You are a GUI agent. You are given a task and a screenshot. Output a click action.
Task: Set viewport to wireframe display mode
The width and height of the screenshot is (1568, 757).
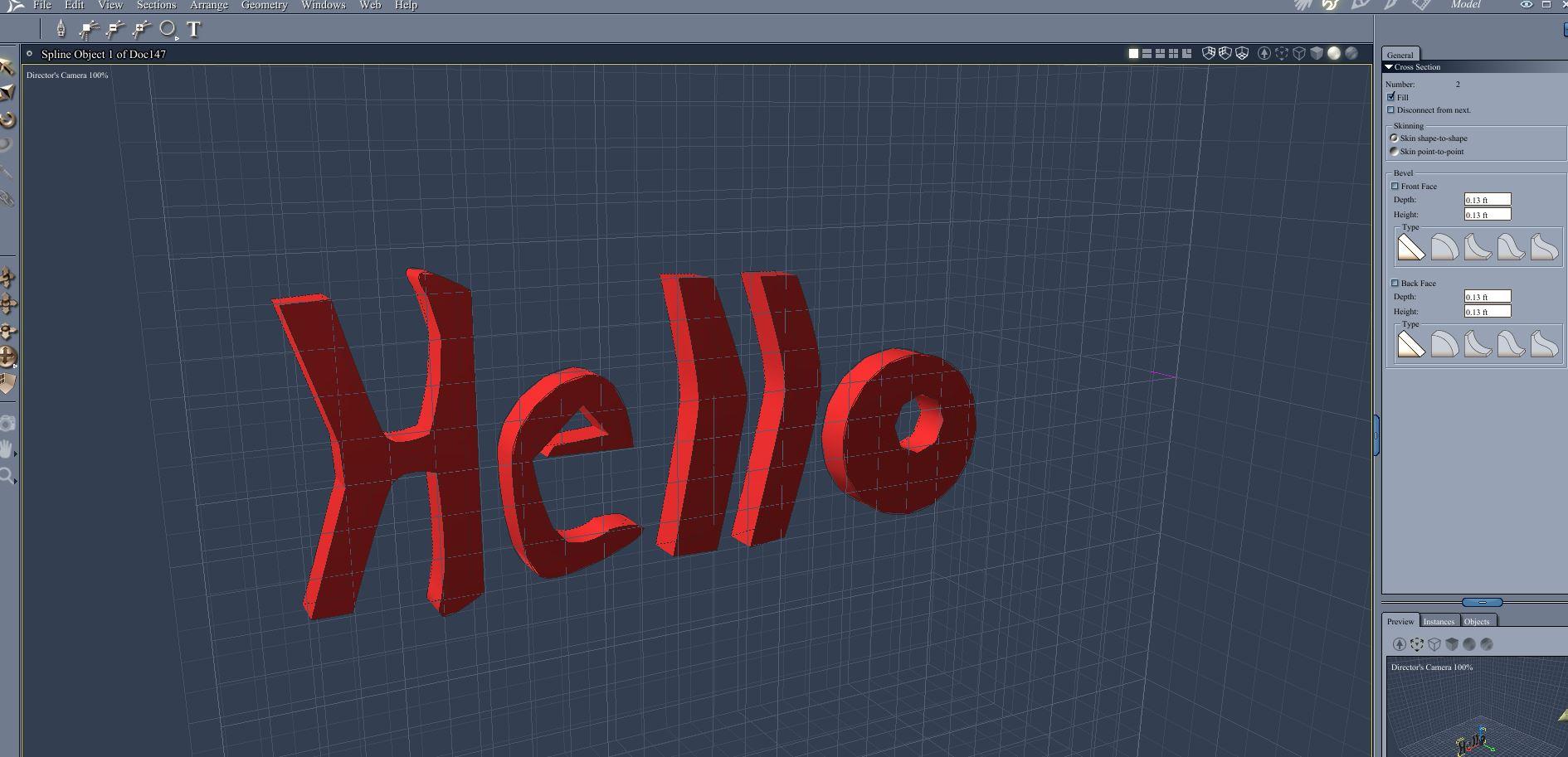[1299, 53]
